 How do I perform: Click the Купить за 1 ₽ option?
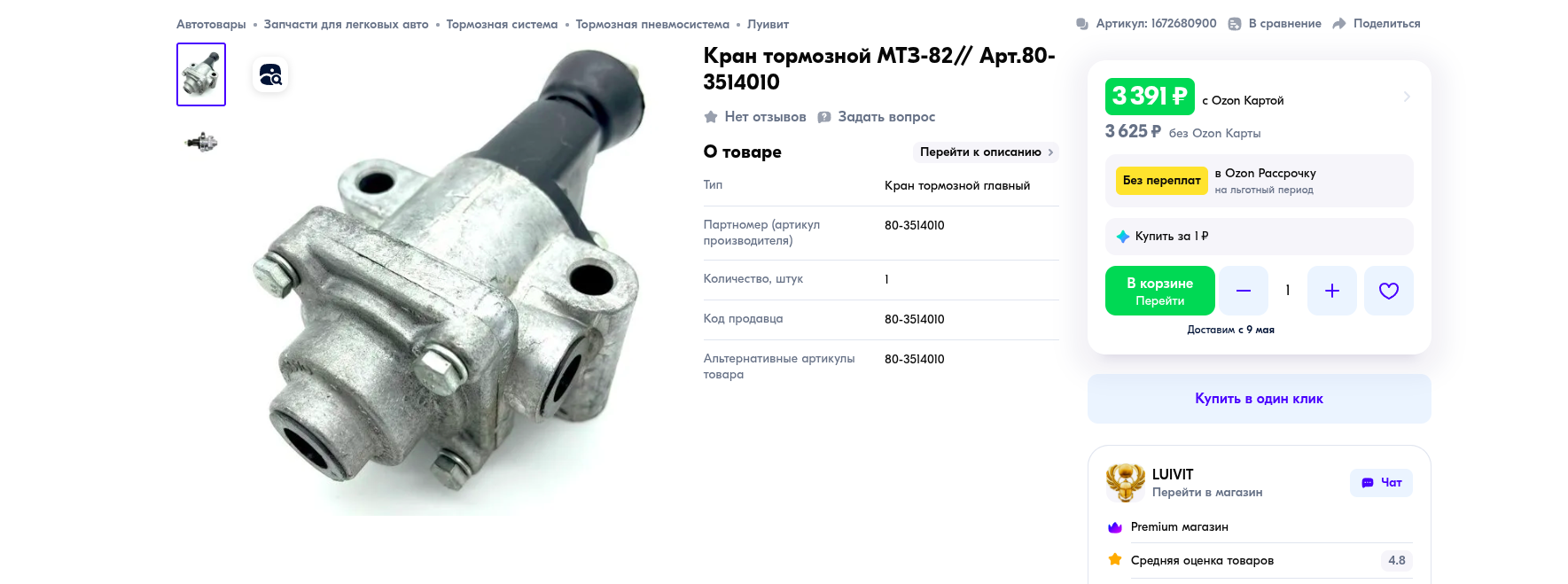click(x=1259, y=237)
